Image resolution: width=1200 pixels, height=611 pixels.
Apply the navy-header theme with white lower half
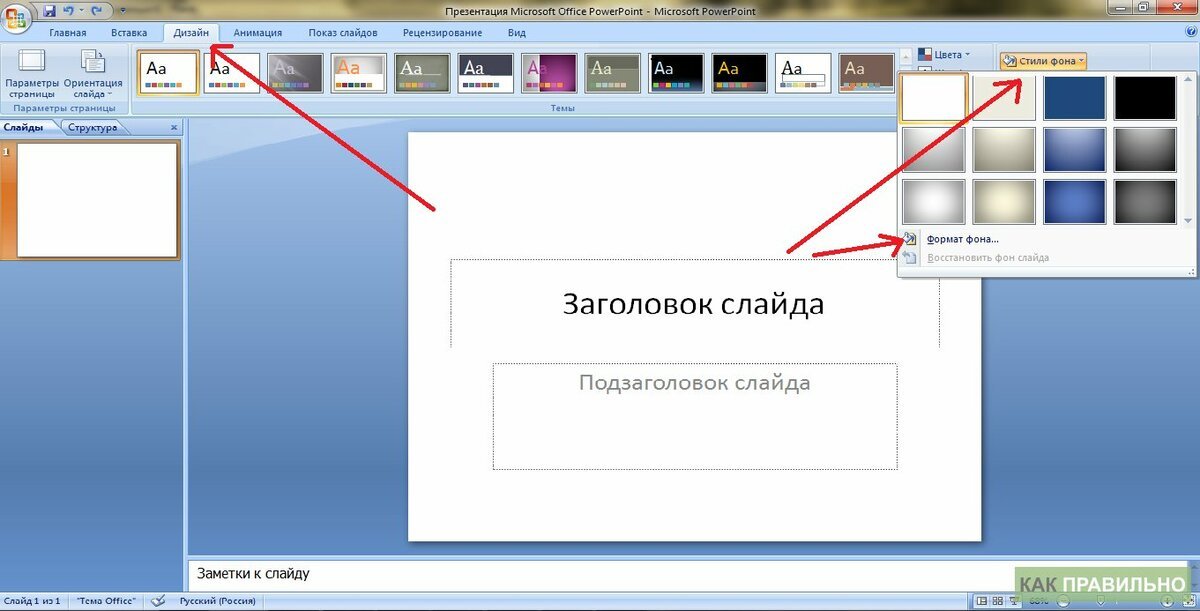point(486,73)
